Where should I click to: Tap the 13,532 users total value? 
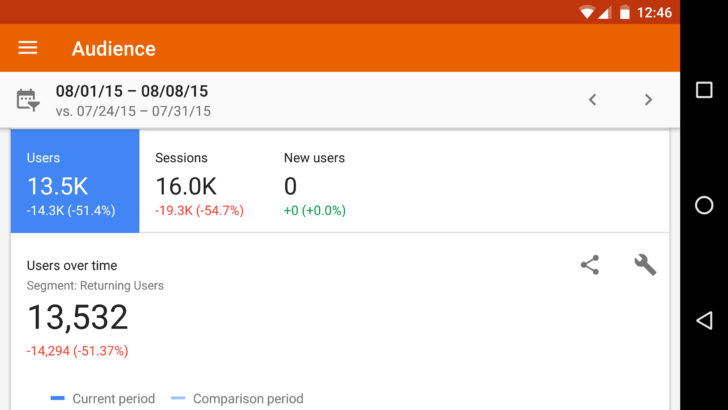tap(78, 318)
